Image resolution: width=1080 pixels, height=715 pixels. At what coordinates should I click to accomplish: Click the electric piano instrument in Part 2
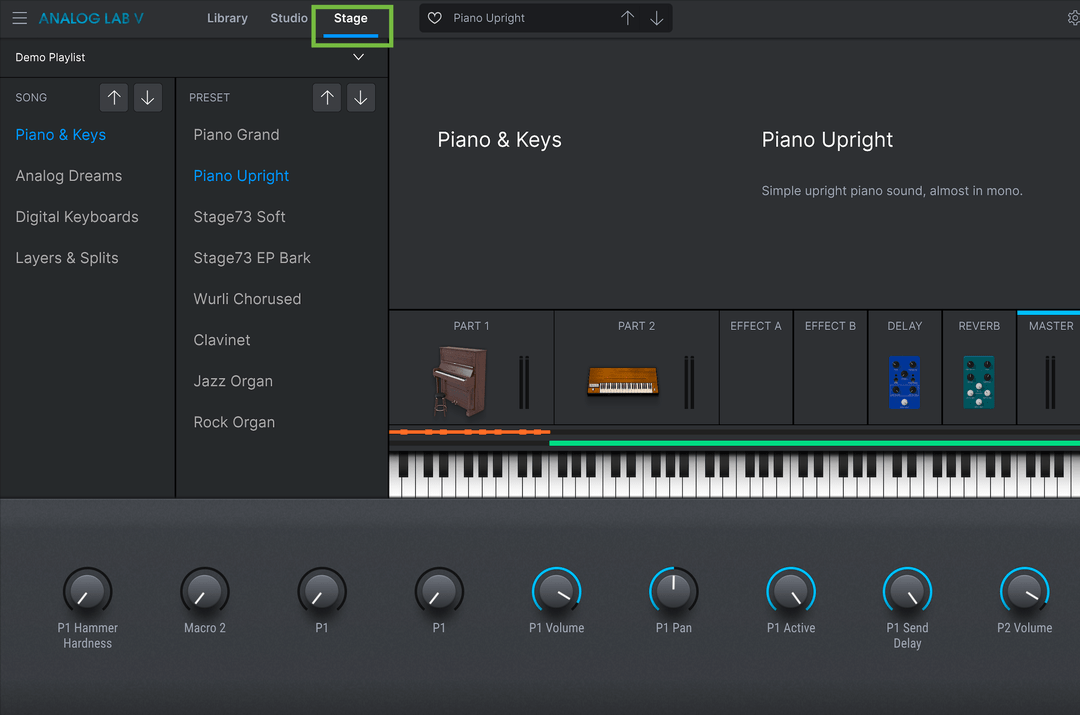click(x=623, y=381)
